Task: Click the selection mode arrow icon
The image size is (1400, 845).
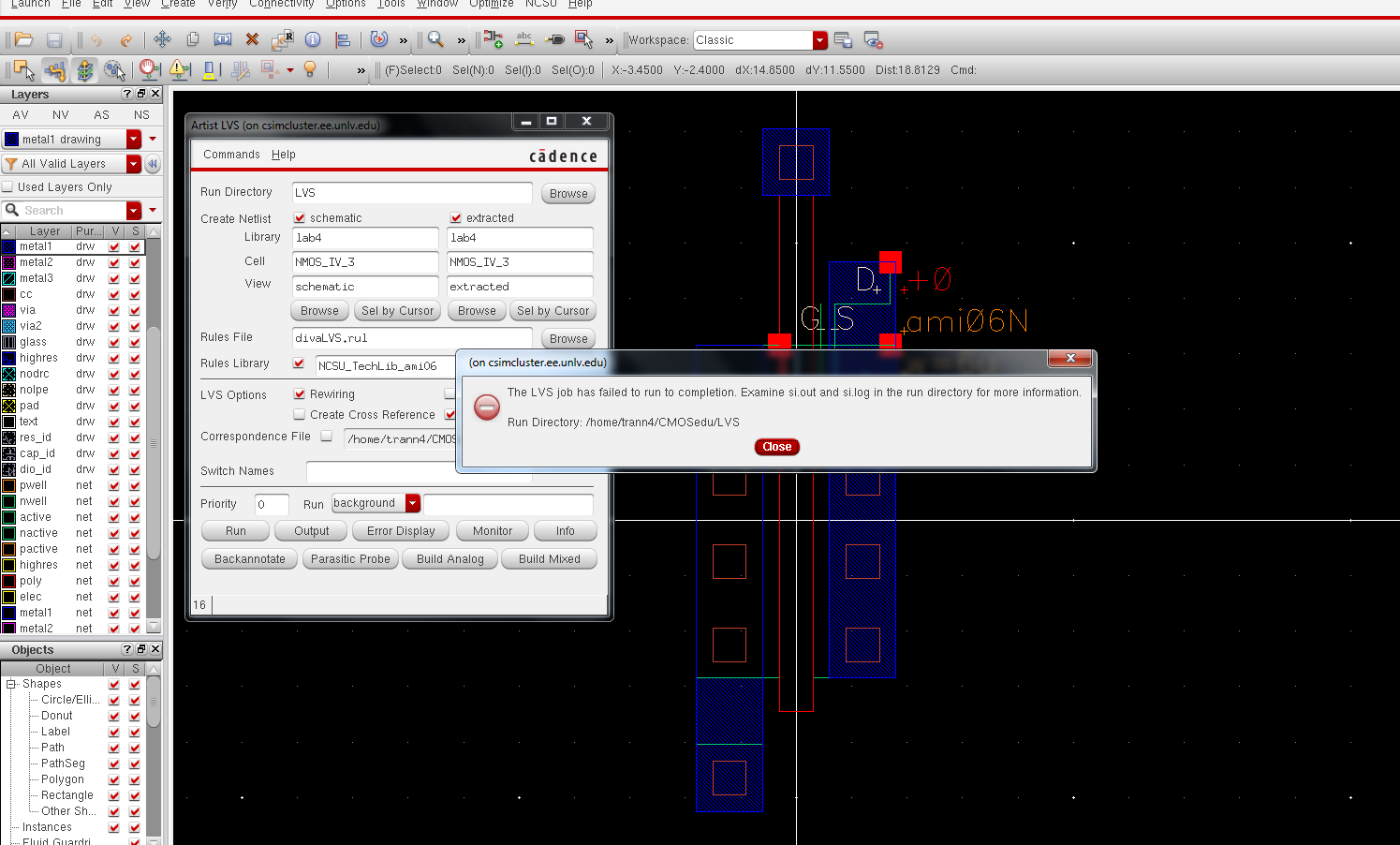Action: click(24, 69)
